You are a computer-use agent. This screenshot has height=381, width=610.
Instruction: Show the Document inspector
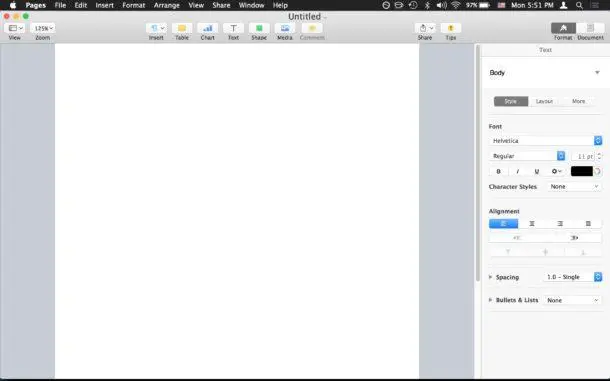(x=590, y=28)
